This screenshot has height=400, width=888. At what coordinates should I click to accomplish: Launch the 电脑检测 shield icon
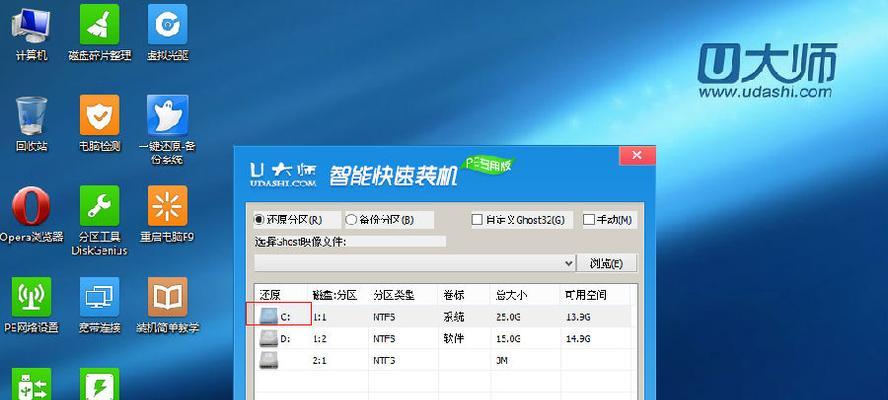click(x=99, y=114)
